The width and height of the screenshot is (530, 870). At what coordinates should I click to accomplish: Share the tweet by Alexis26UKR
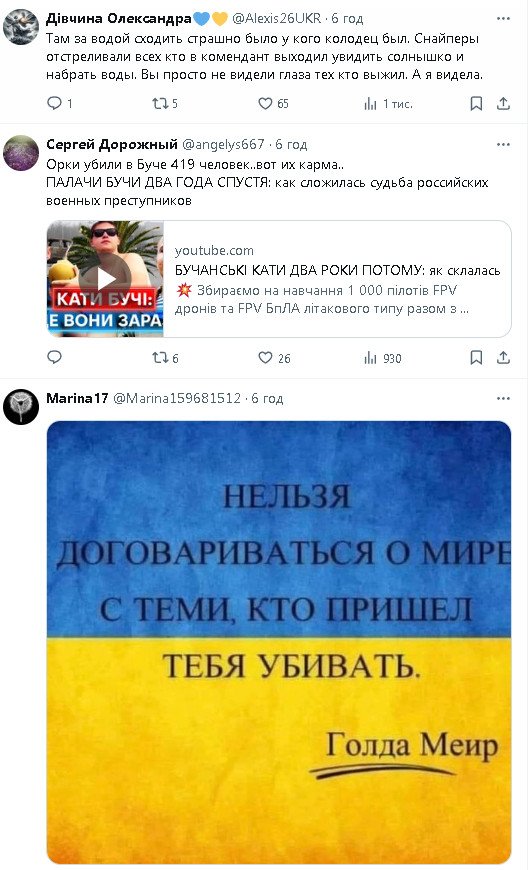click(x=503, y=103)
